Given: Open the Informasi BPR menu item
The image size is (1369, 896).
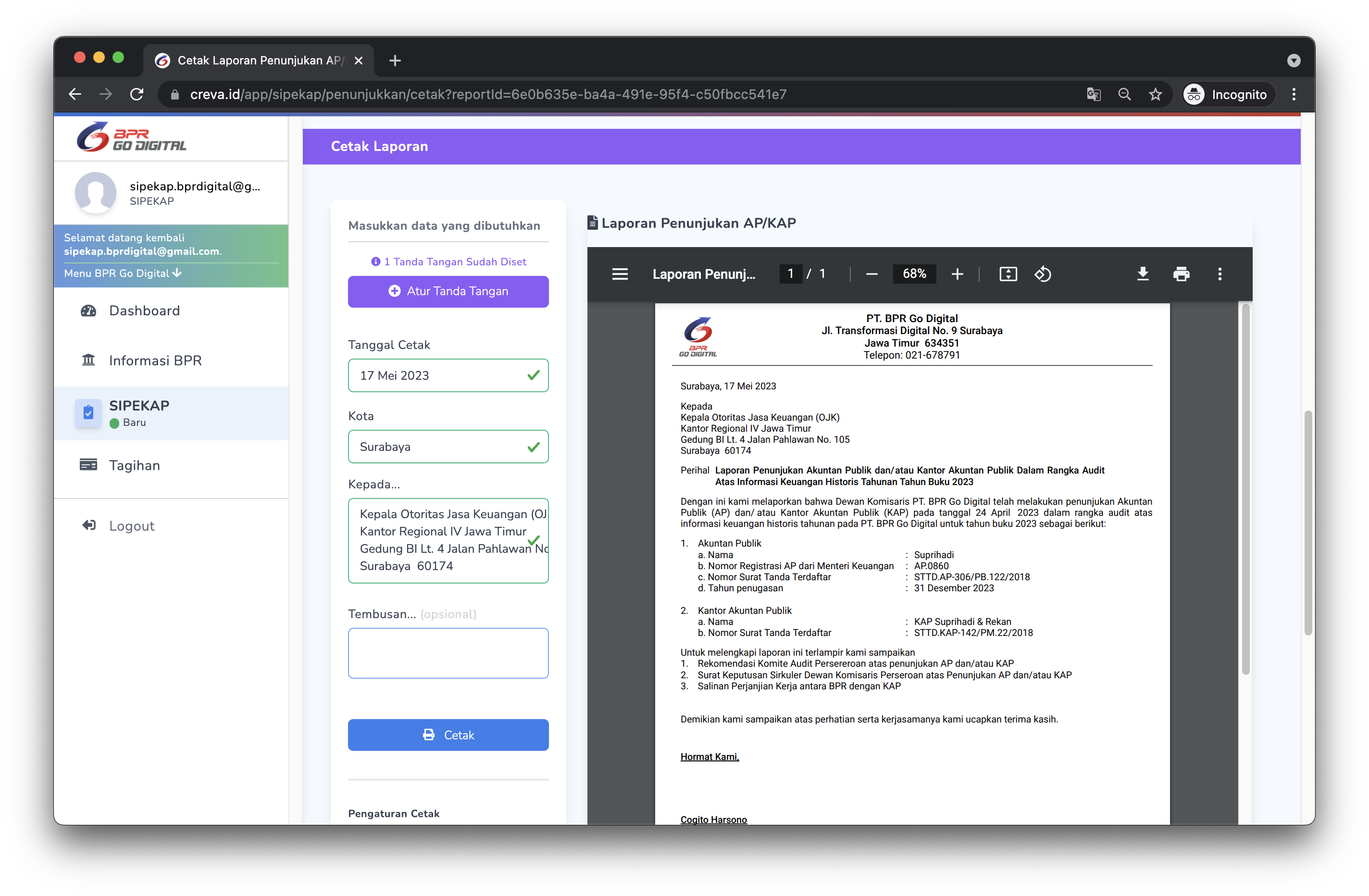Looking at the screenshot, I should pos(172,361).
